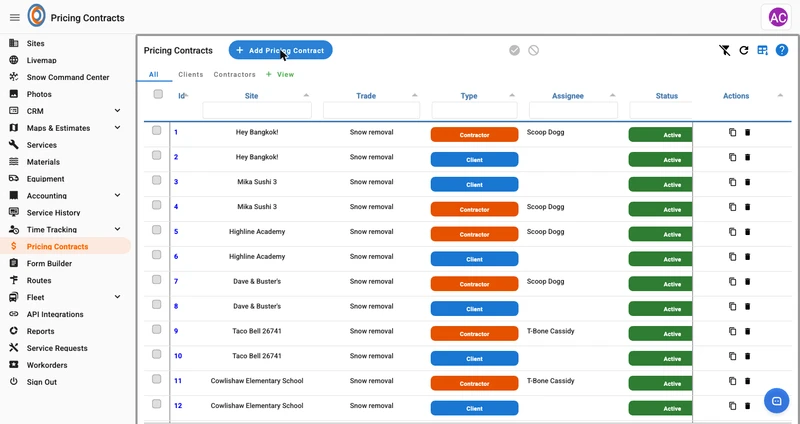Switch to the Contractors tab

click(x=235, y=74)
